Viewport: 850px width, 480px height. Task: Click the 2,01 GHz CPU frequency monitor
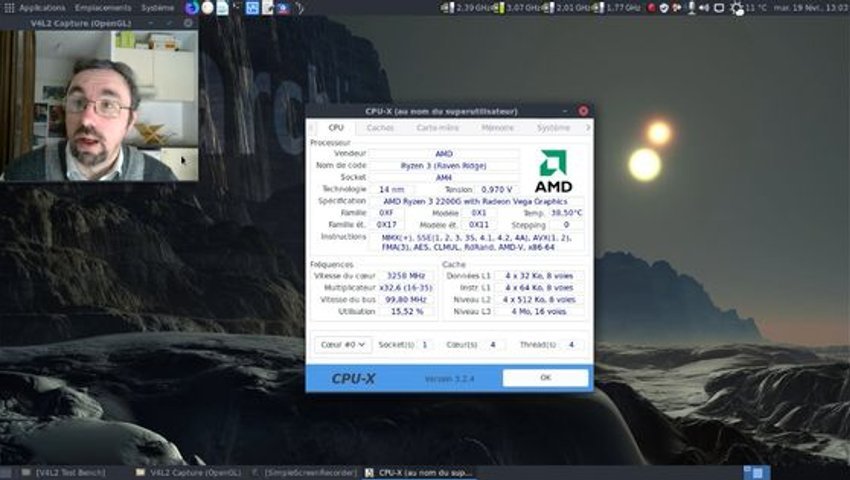pyautogui.click(x=566, y=8)
